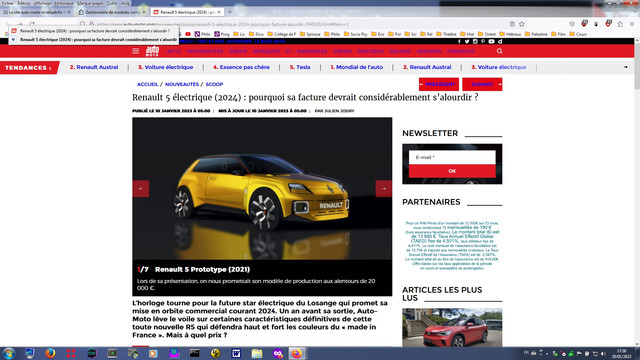Open trend '4. Essence pas chère'
This screenshot has width=640, height=360.
241,67
